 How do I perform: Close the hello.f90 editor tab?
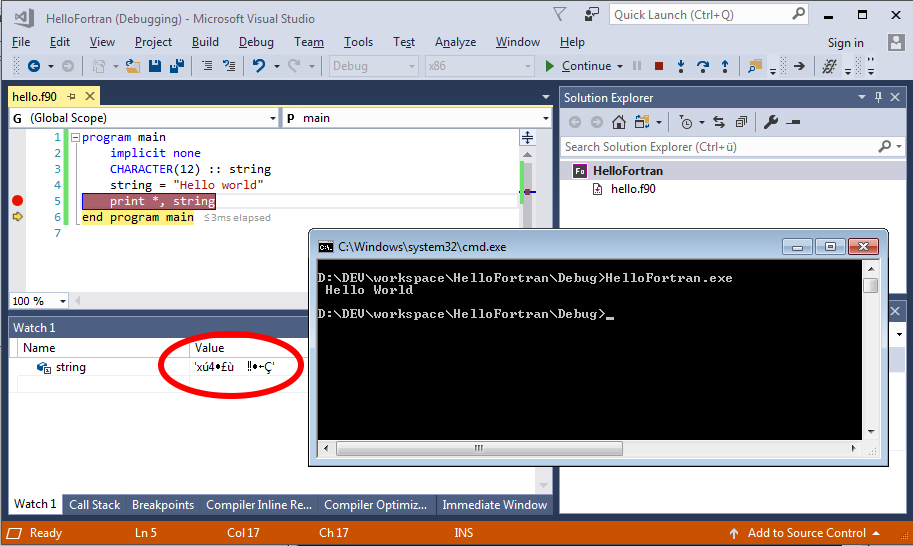click(90, 97)
